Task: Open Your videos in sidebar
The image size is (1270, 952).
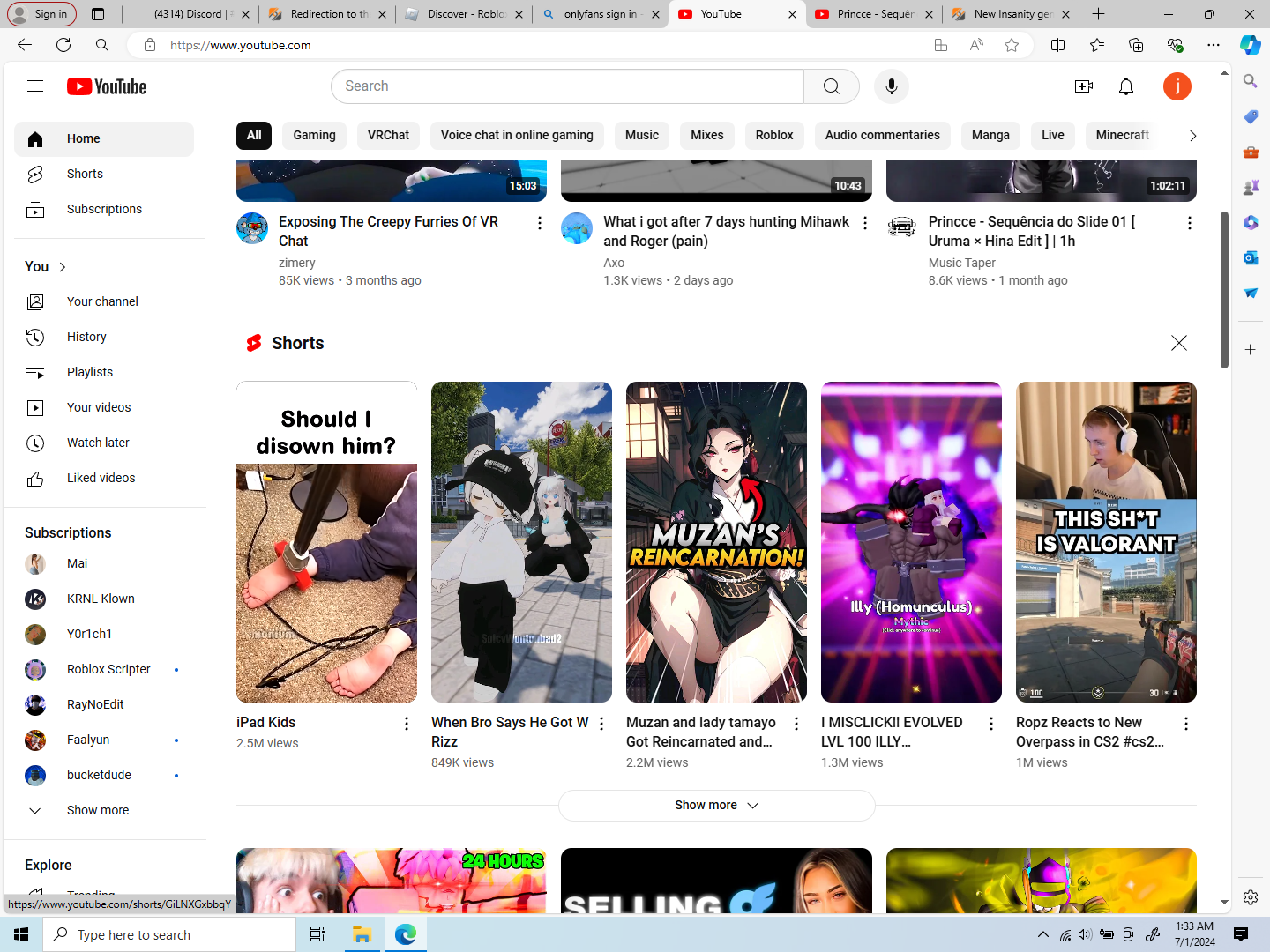Action: [x=104, y=407]
